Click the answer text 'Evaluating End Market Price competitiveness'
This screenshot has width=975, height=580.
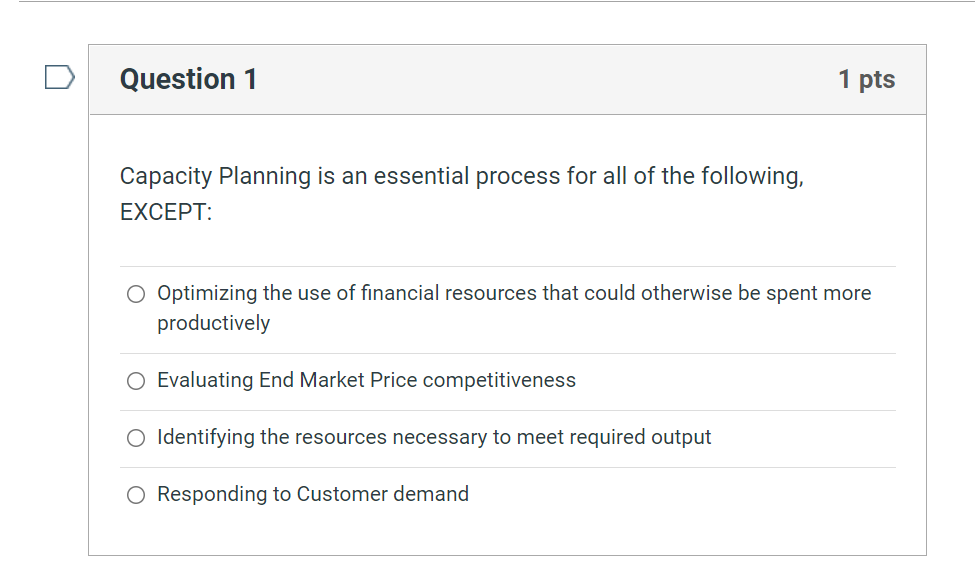[366, 380]
